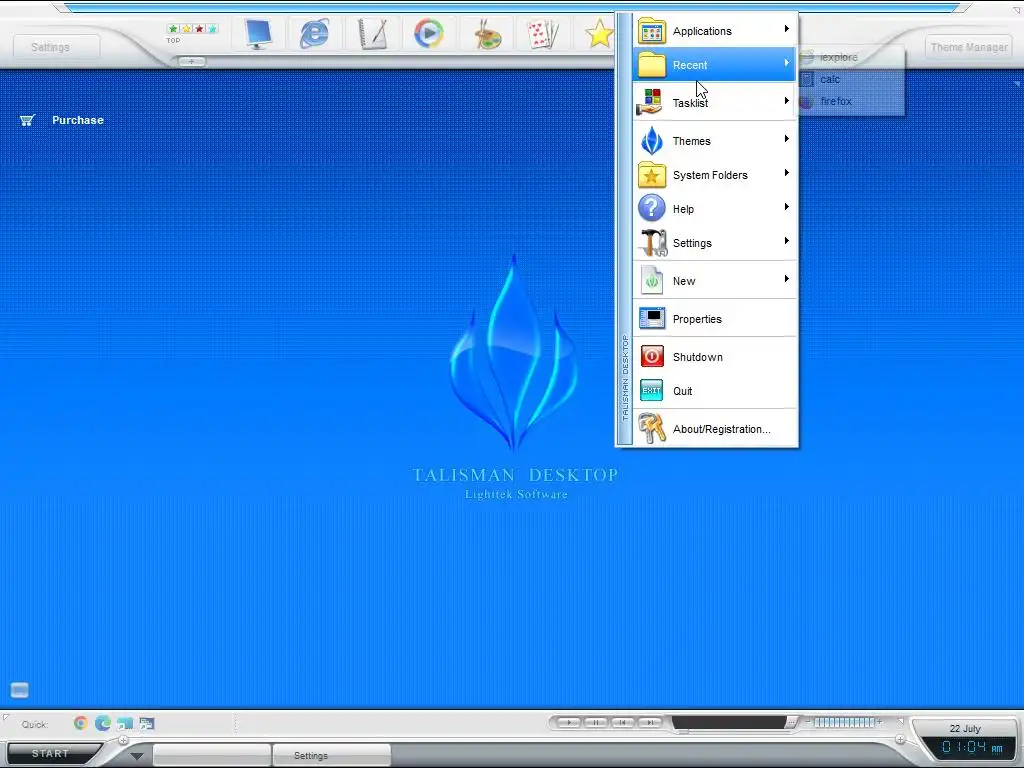Click the 22 July date display
The image size is (1024, 768).
tap(965, 729)
